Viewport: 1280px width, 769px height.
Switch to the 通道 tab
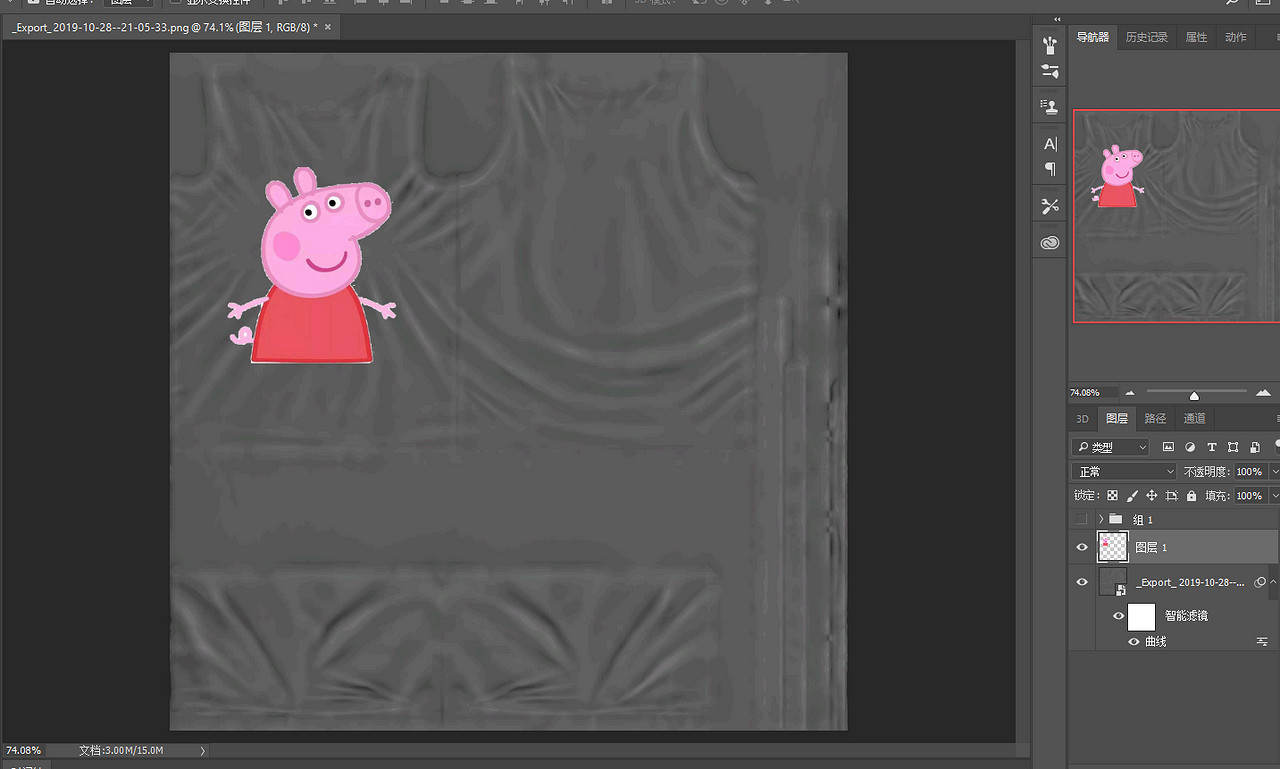pos(1194,419)
